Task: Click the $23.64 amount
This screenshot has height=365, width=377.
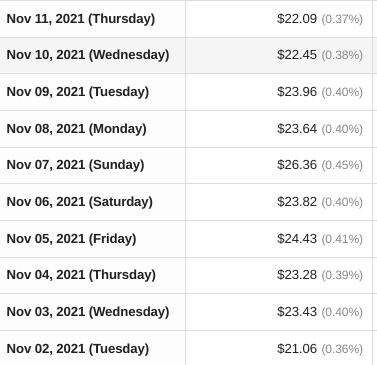Action: click(297, 129)
